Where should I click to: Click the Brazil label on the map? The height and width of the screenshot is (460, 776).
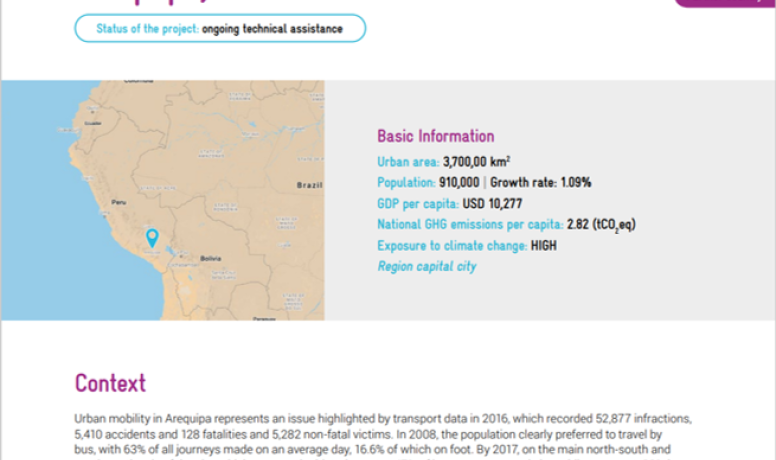point(308,185)
